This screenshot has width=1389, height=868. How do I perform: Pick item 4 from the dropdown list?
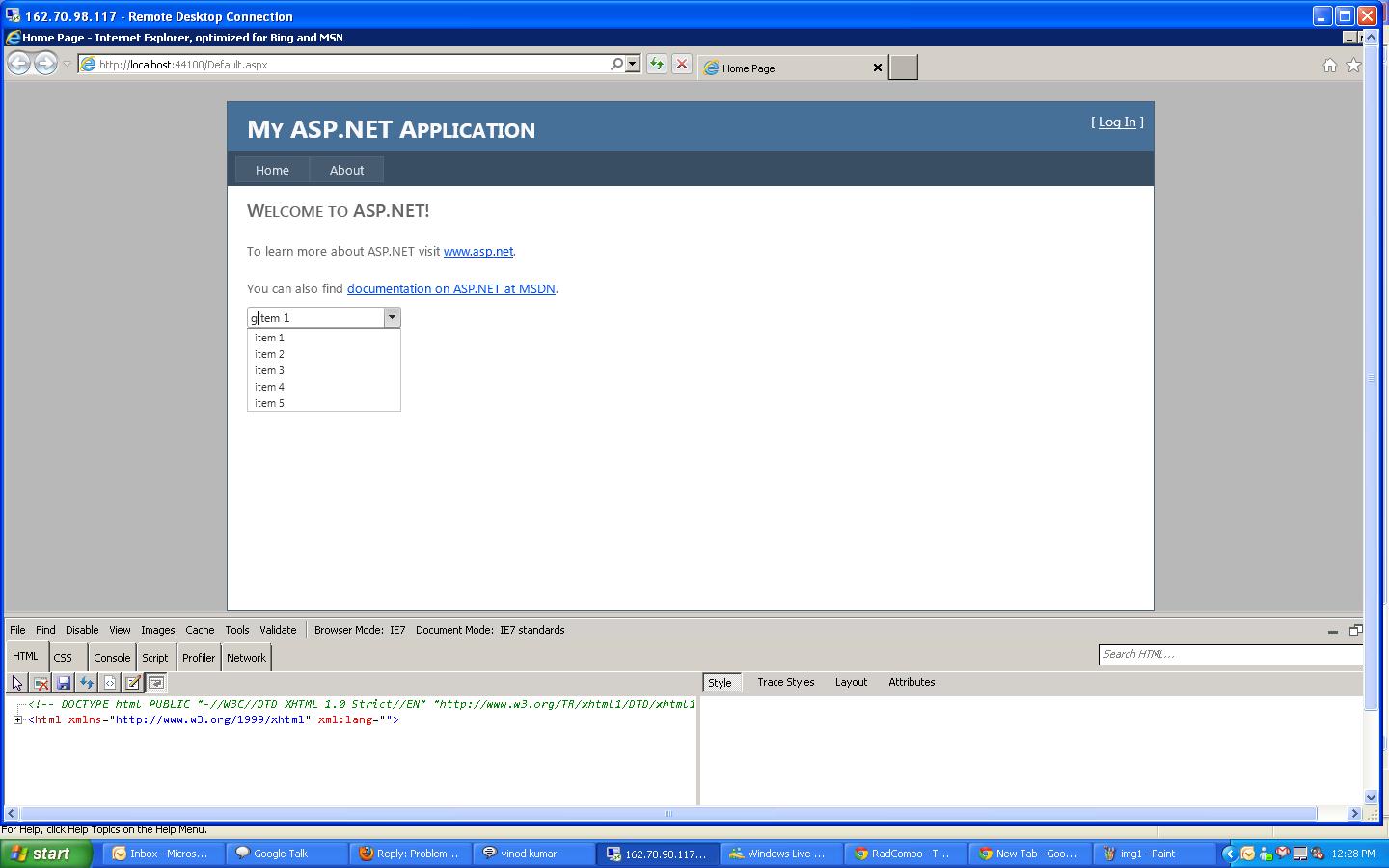(x=324, y=387)
